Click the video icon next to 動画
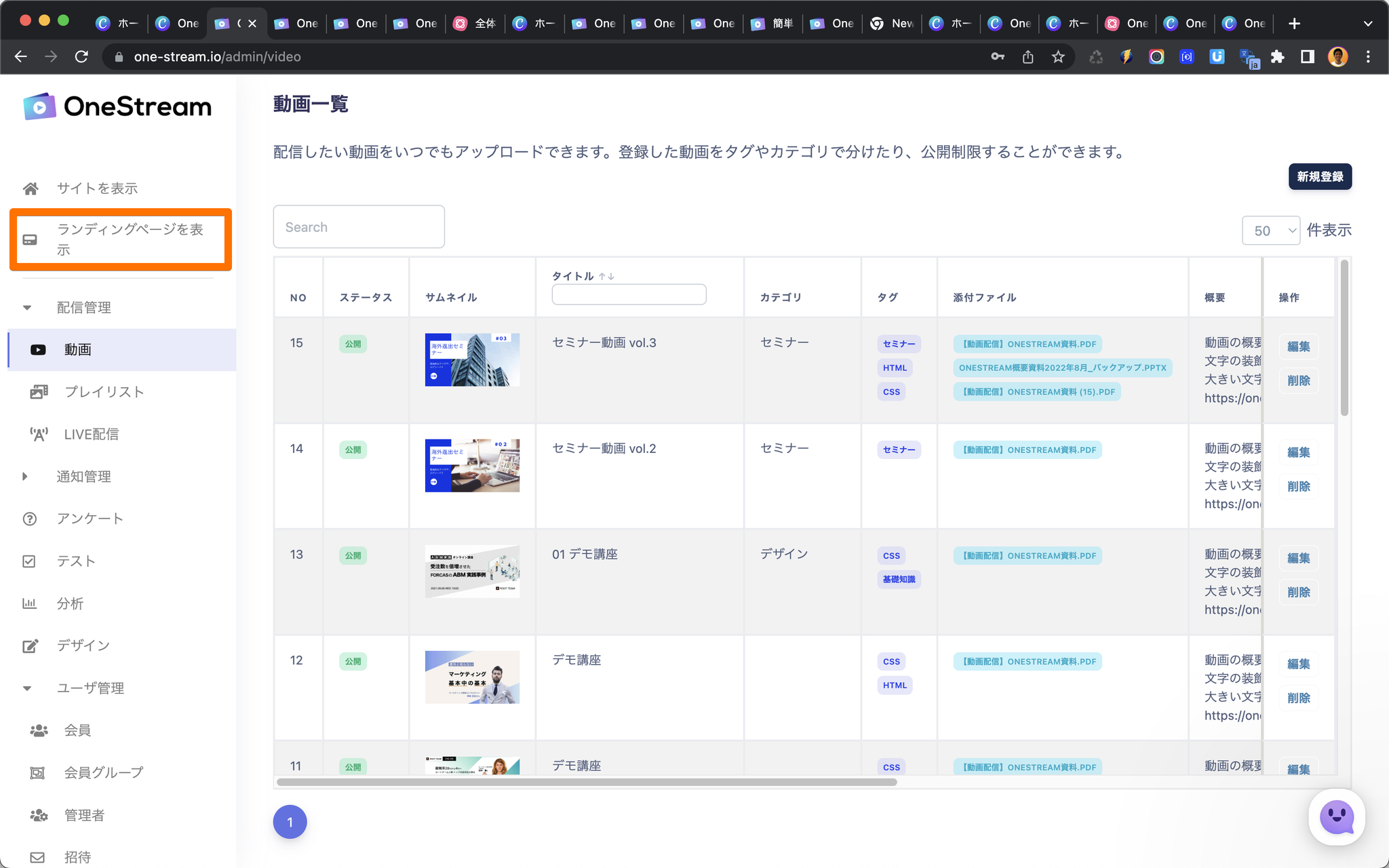 [x=38, y=350]
